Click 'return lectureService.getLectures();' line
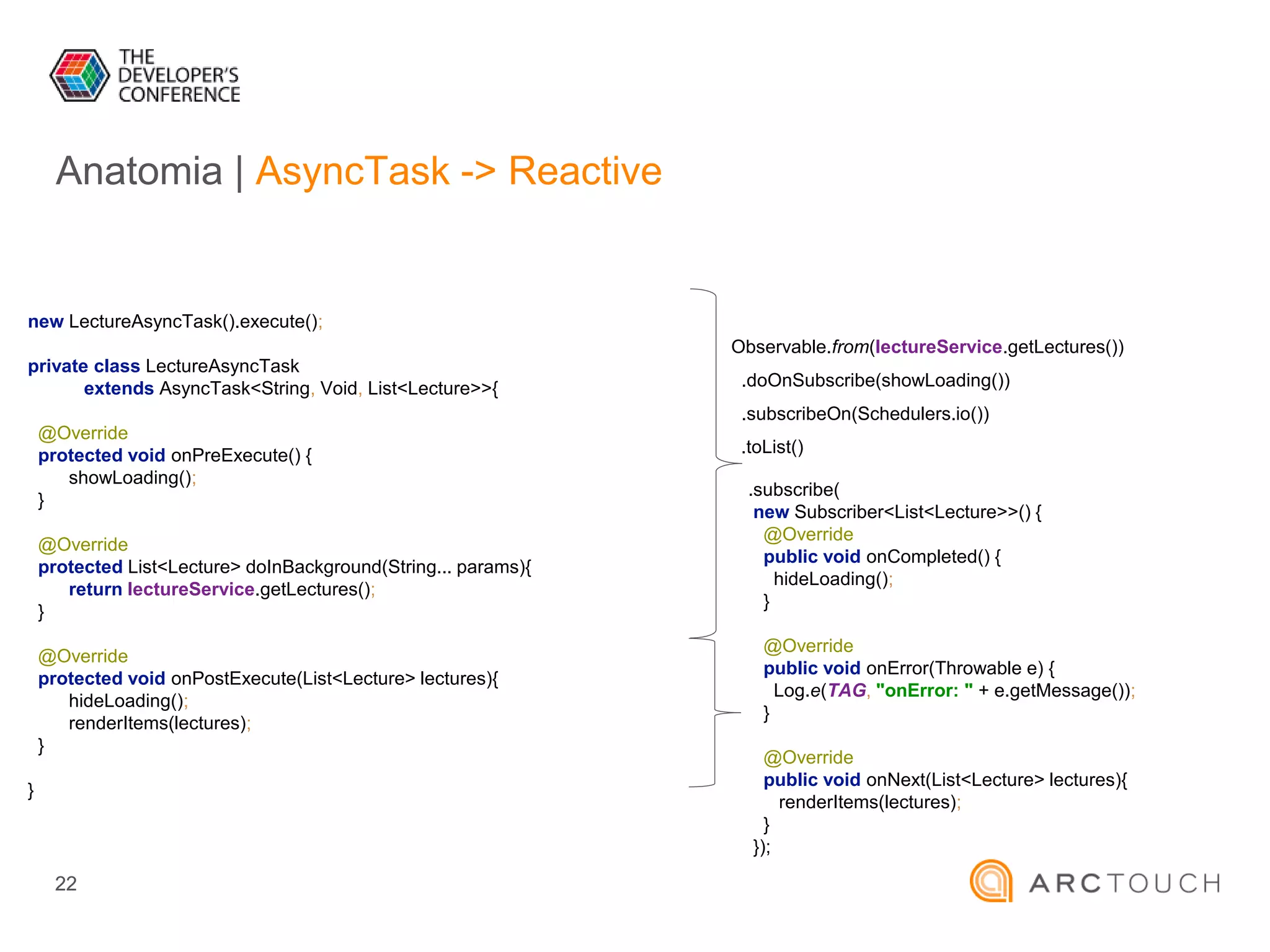The width and height of the screenshot is (1270, 952). pos(222,589)
